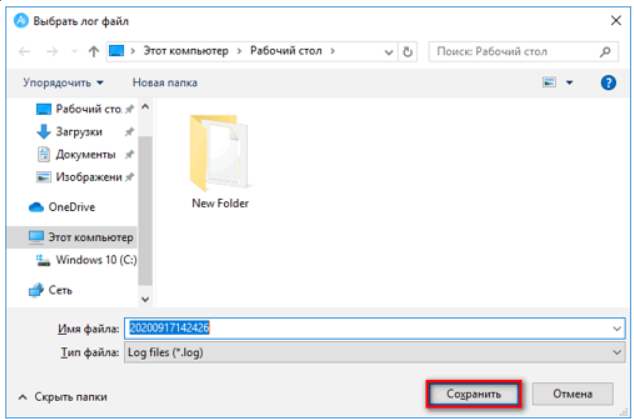Click the Сохранить button
This screenshot has width=634, height=419.
coord(474,394)
